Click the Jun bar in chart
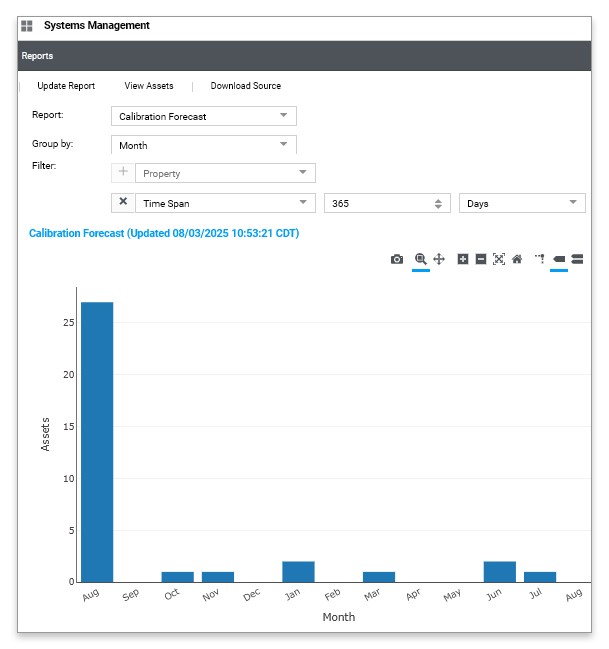 click(x=500, y=572)
